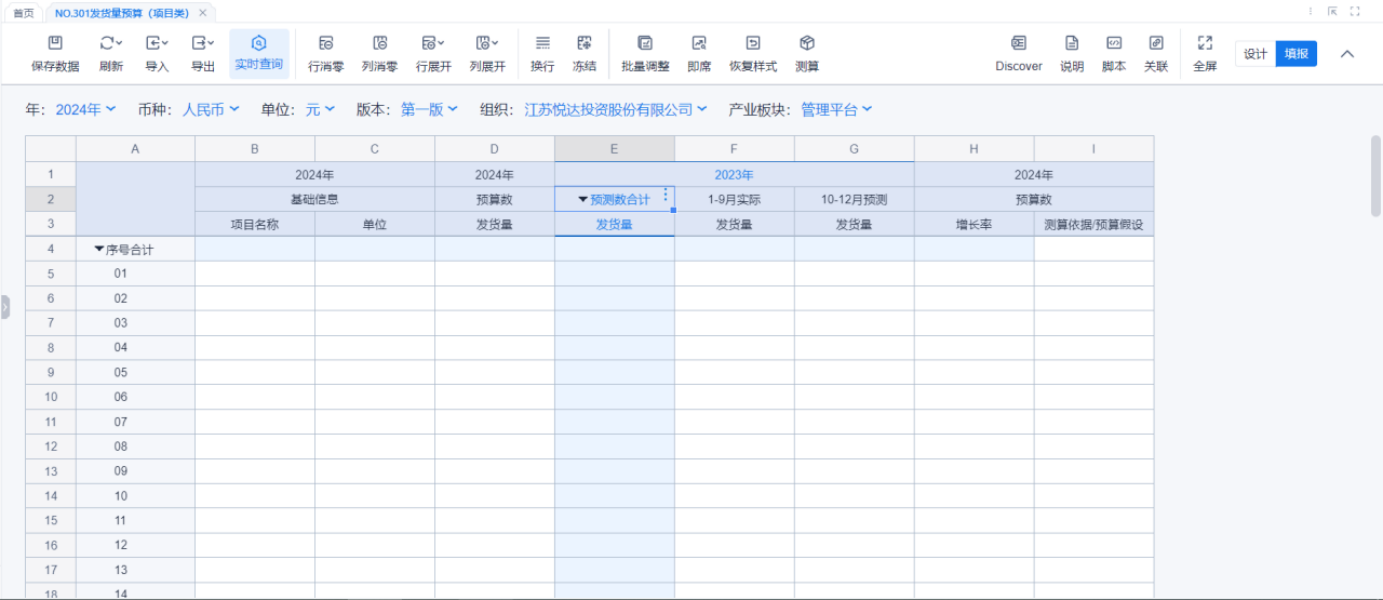
Task: Close the NO.301发货量预算 tab
Action: [x=203, y=13]
